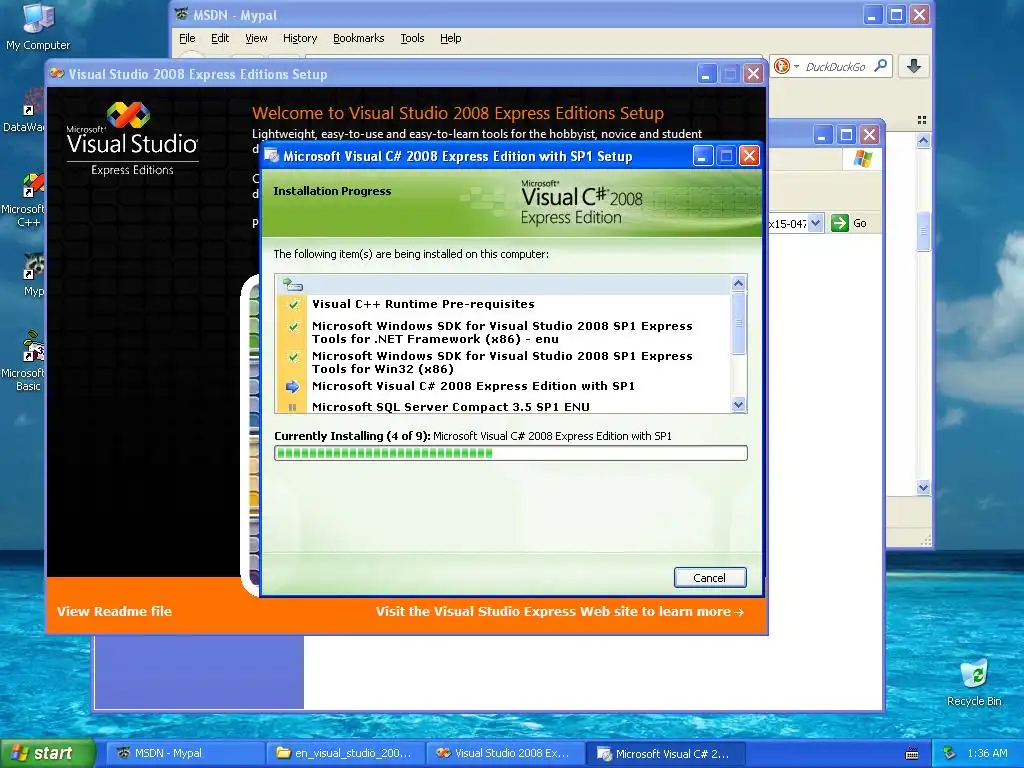Open My Computer desktop icon
This screenshot has height=768, width=1024.
click(38, 26)
